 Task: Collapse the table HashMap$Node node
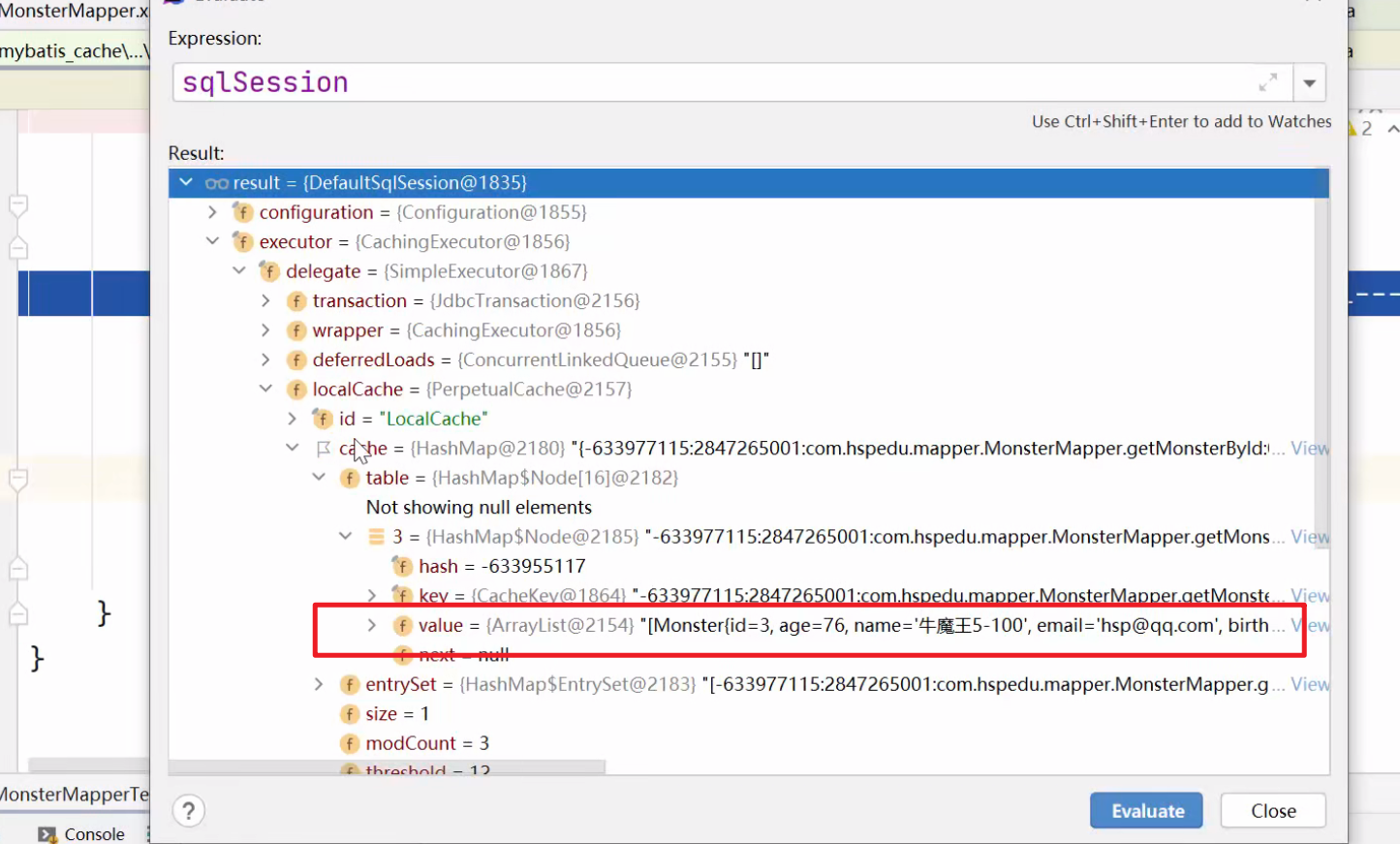tap(319, 478)
